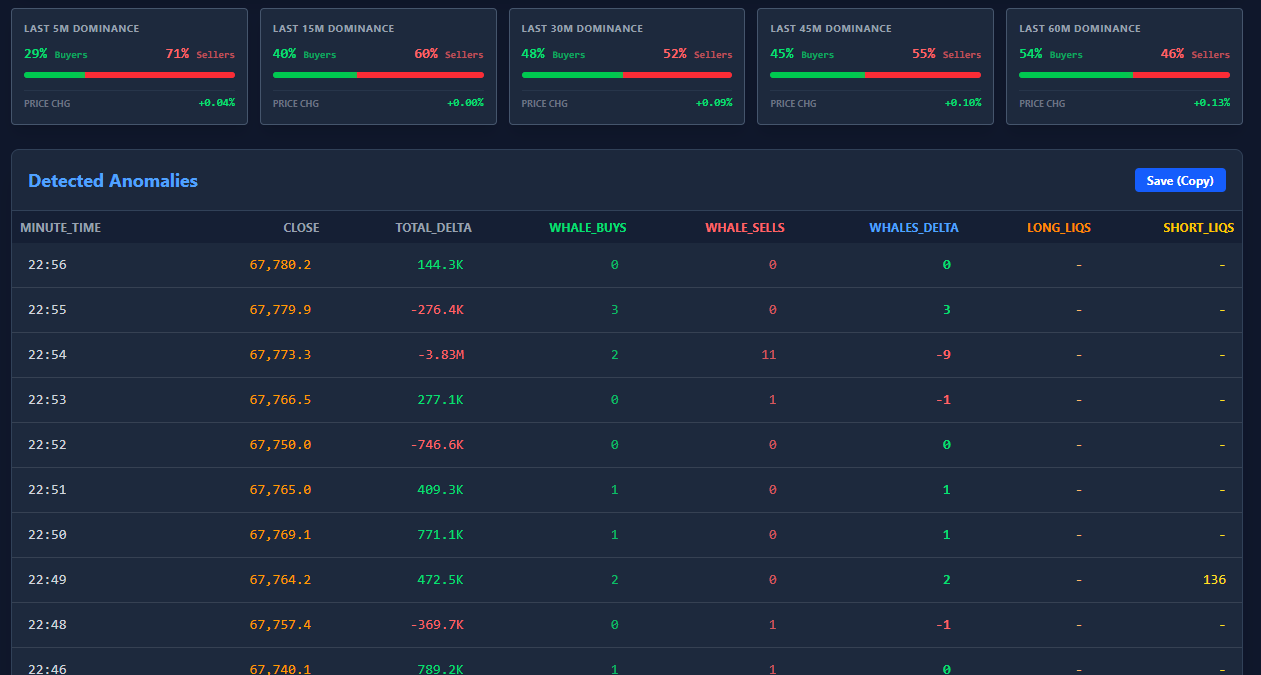
Task: Click the Last 60M dominance progress bar
Action: pyautogui.click(x=1124, y=75)
